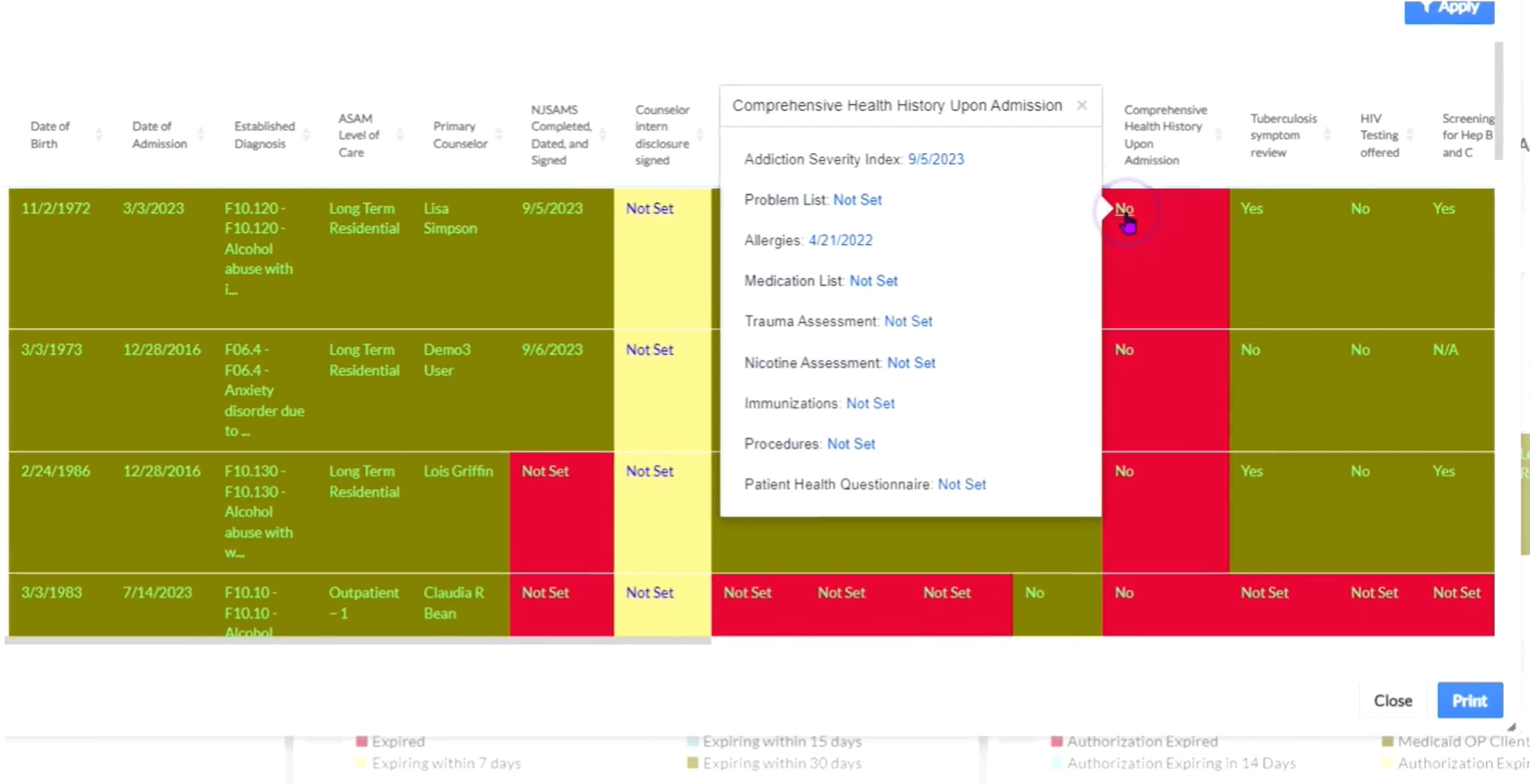Viewport: 1530px width, 784px height.
Task: Sort by NJSAMS Completed column
Action: point(602,135)
